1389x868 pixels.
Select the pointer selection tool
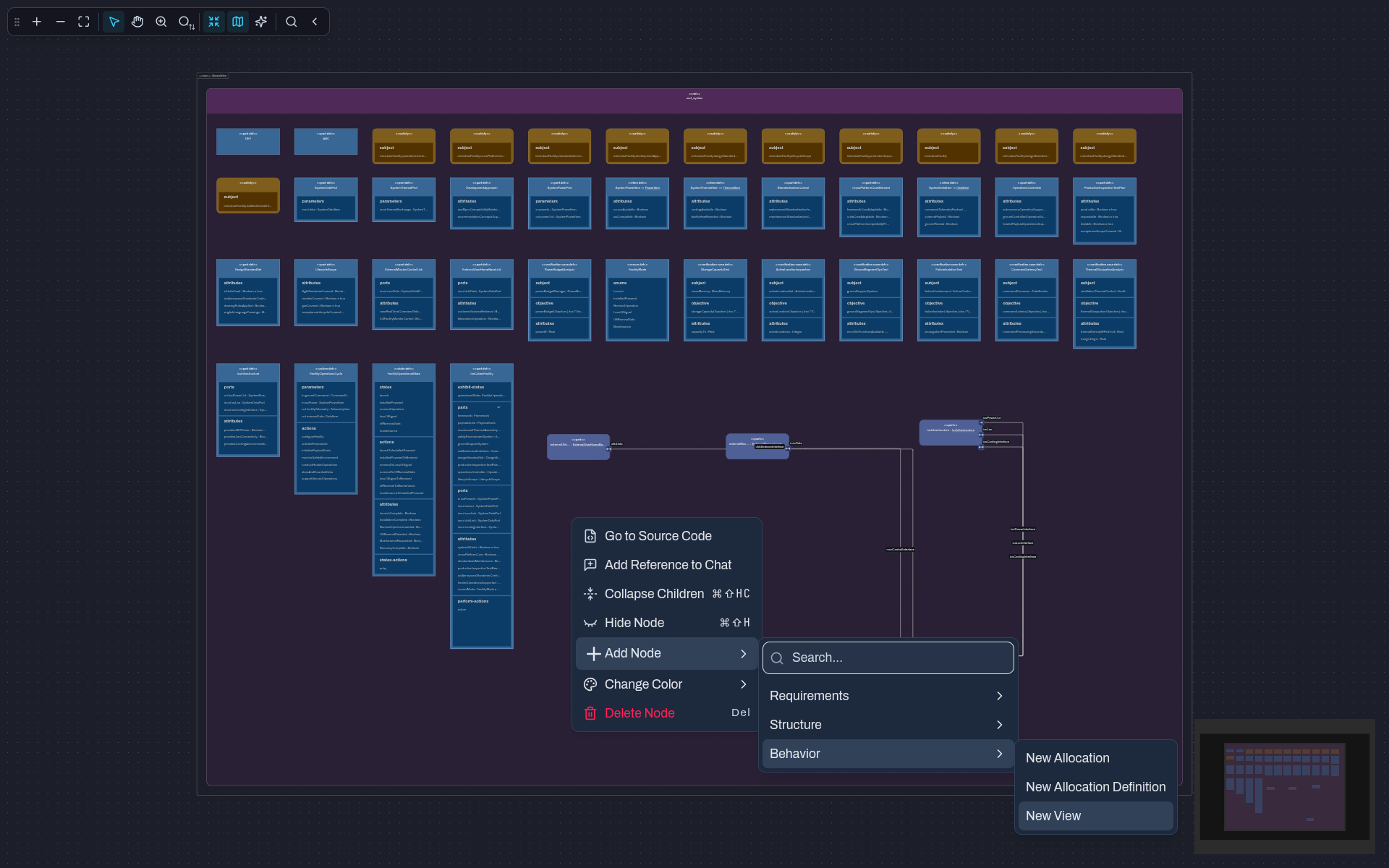[x=114, y=22]
